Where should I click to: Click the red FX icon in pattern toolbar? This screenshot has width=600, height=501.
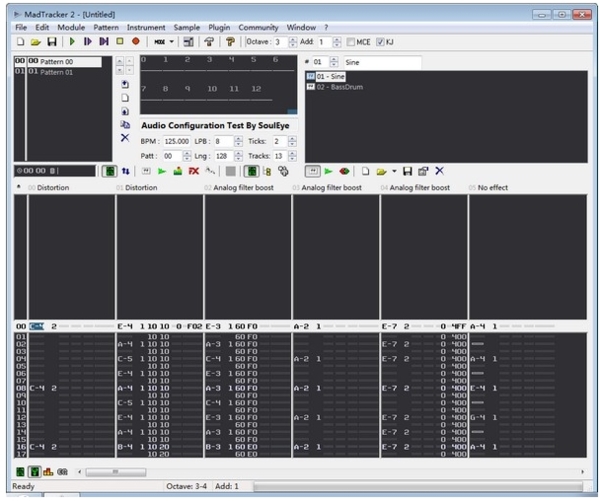(x=193, y=172)
